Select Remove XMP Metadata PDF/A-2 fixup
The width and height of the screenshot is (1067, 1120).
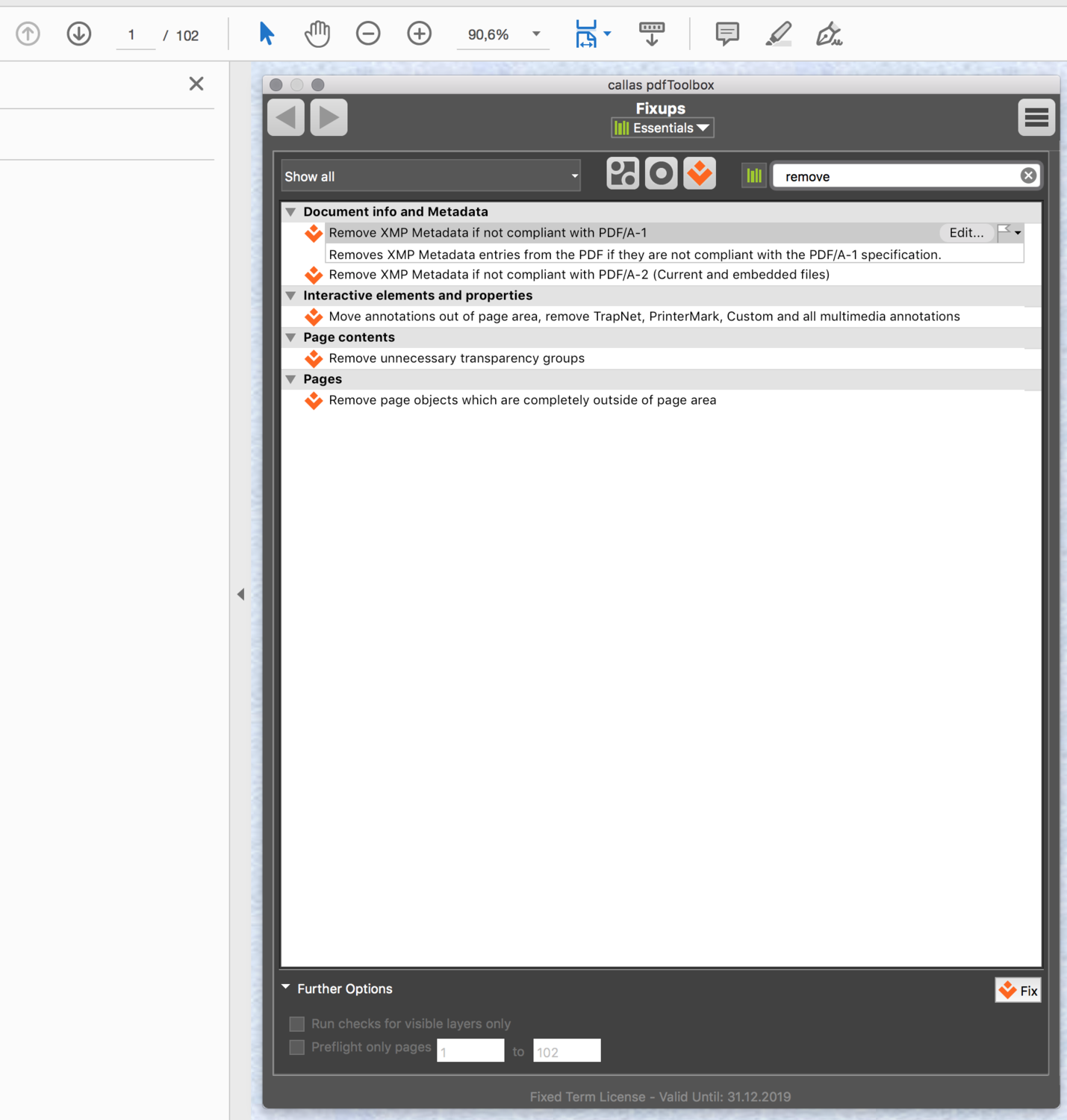[x=579, y=275]
